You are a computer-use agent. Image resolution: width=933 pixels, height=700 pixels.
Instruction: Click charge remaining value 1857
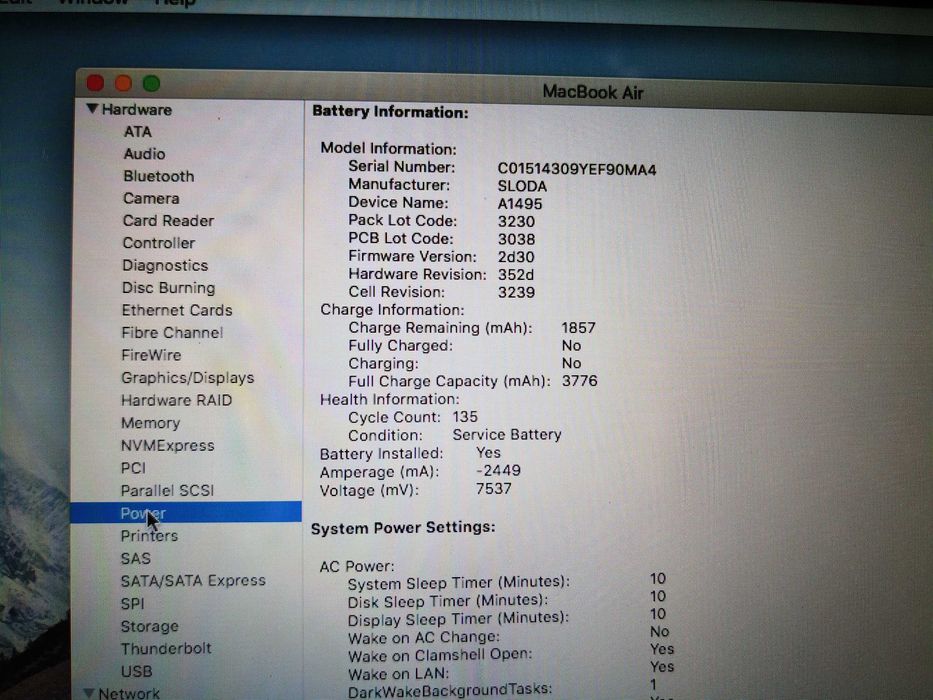[578, 328]
